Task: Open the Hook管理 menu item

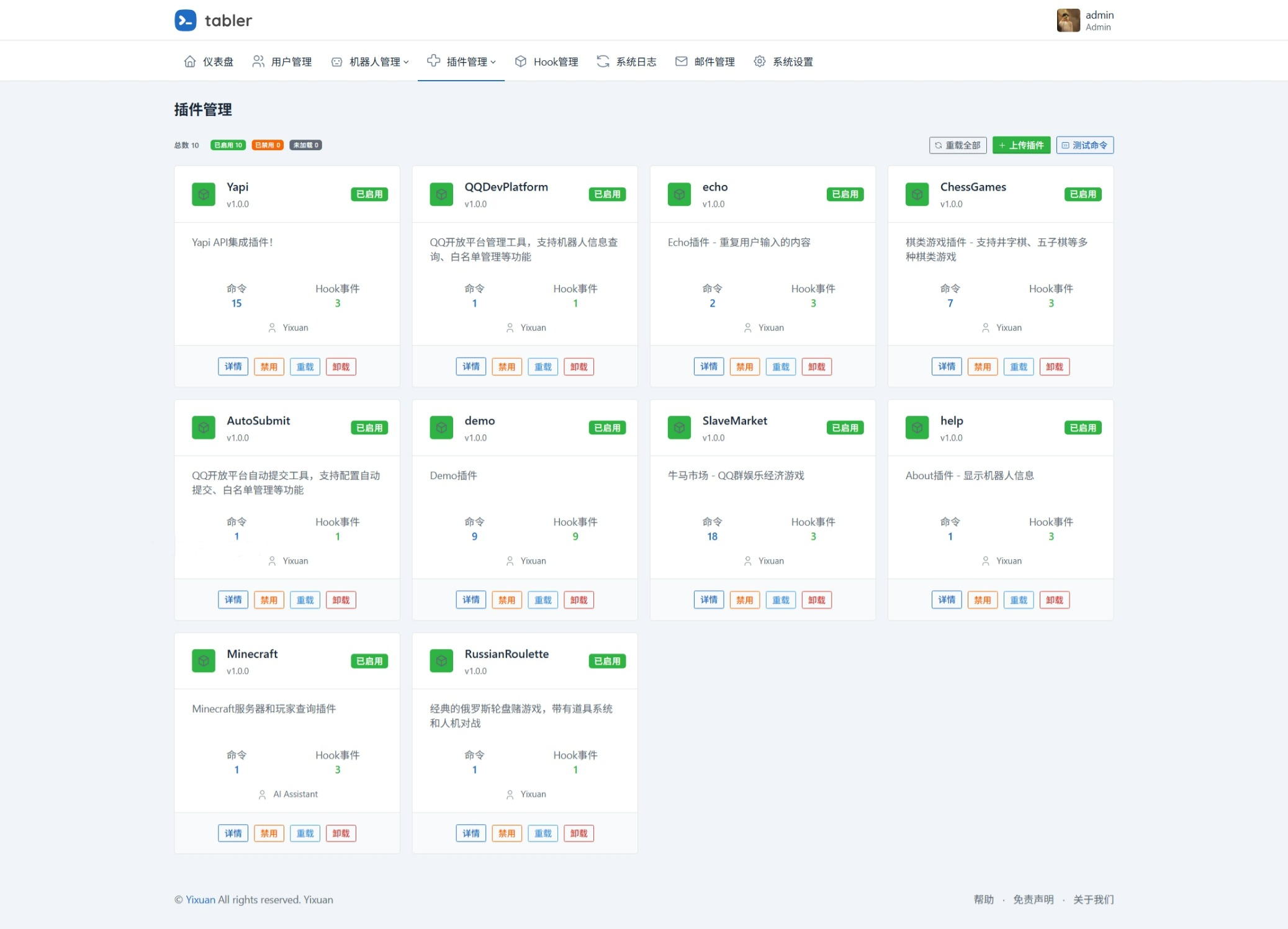Action: point(555,61)
